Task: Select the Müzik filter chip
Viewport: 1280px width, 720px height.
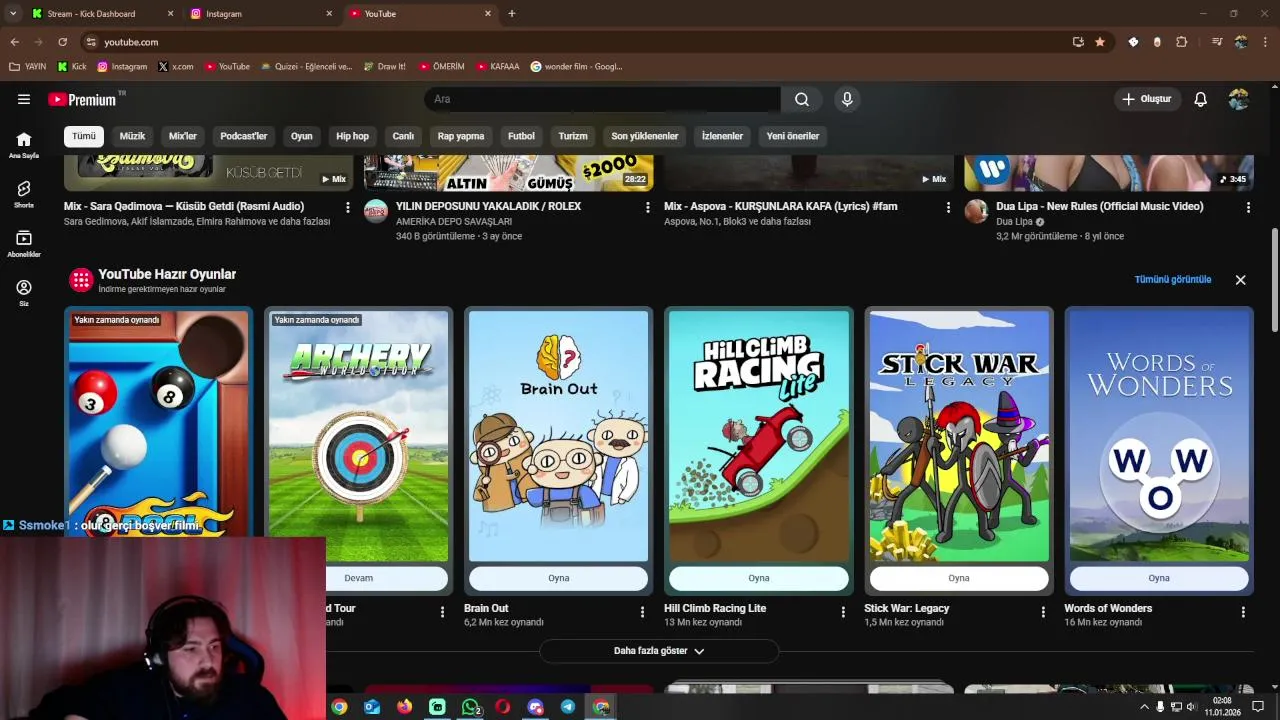Action: coord(132,136)
